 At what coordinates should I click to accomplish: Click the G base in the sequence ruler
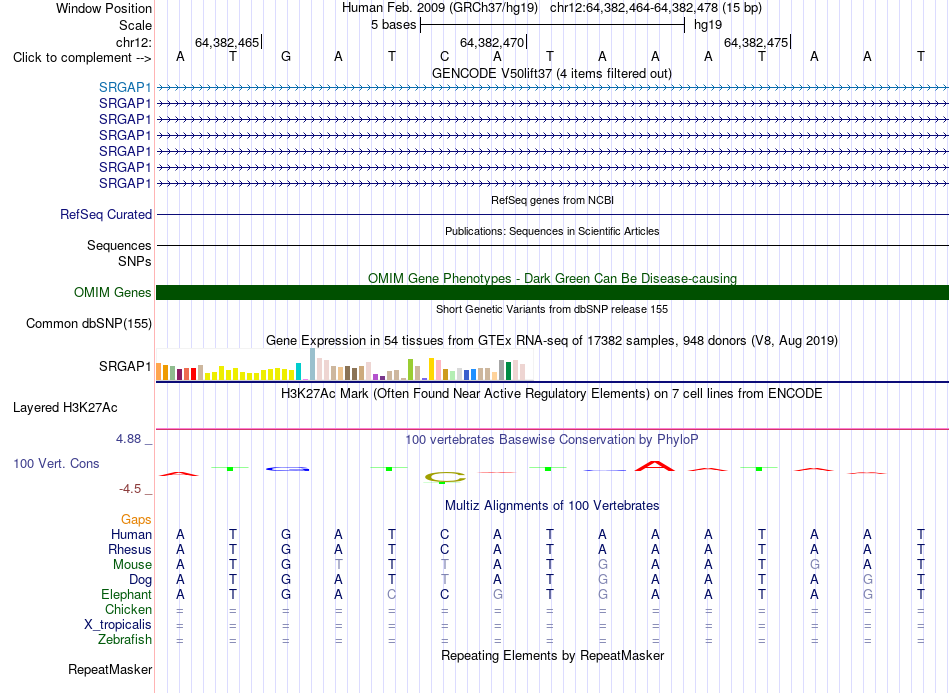pos(286,56)
